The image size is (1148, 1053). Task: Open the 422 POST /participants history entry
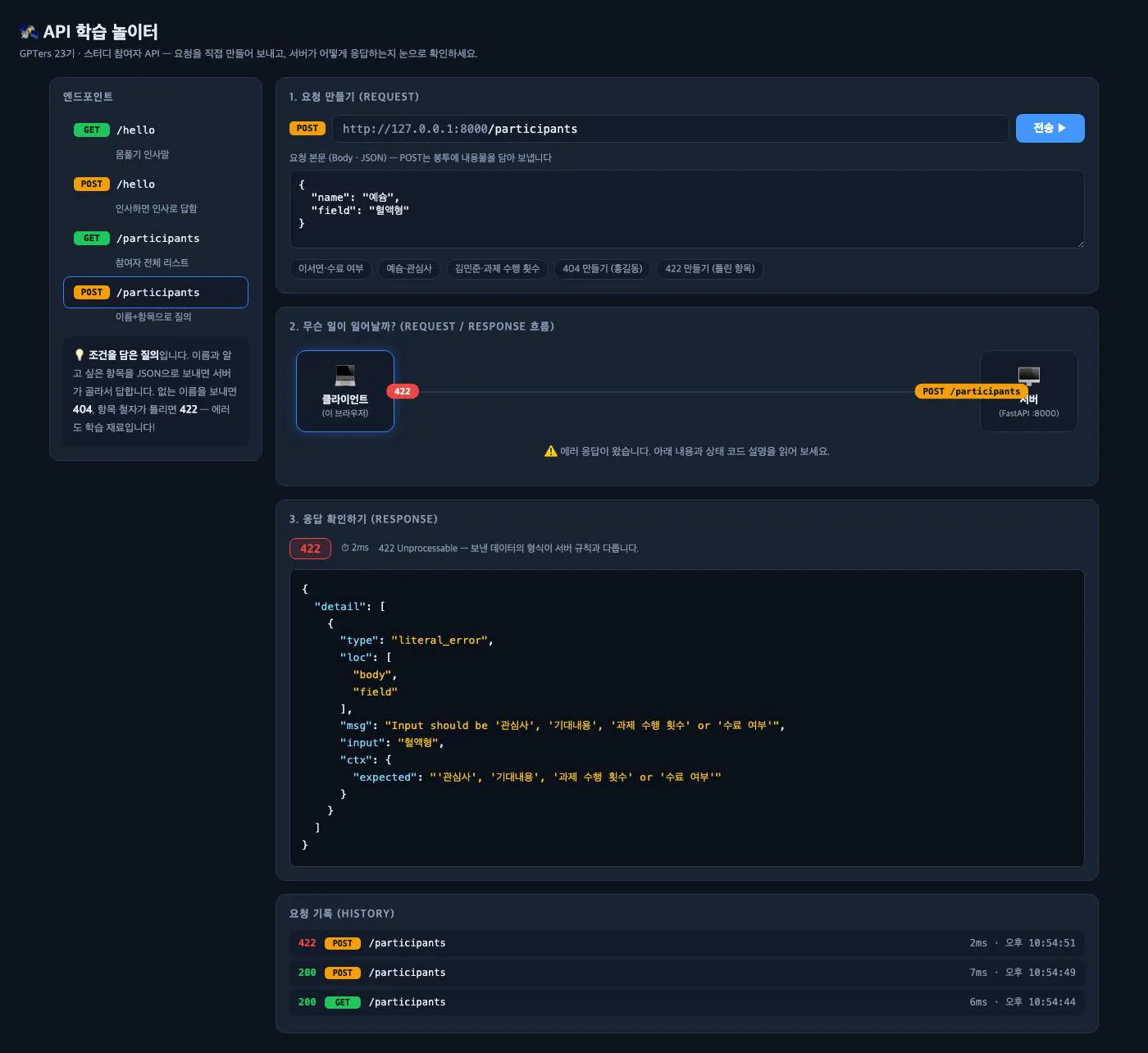coord(687,943)
